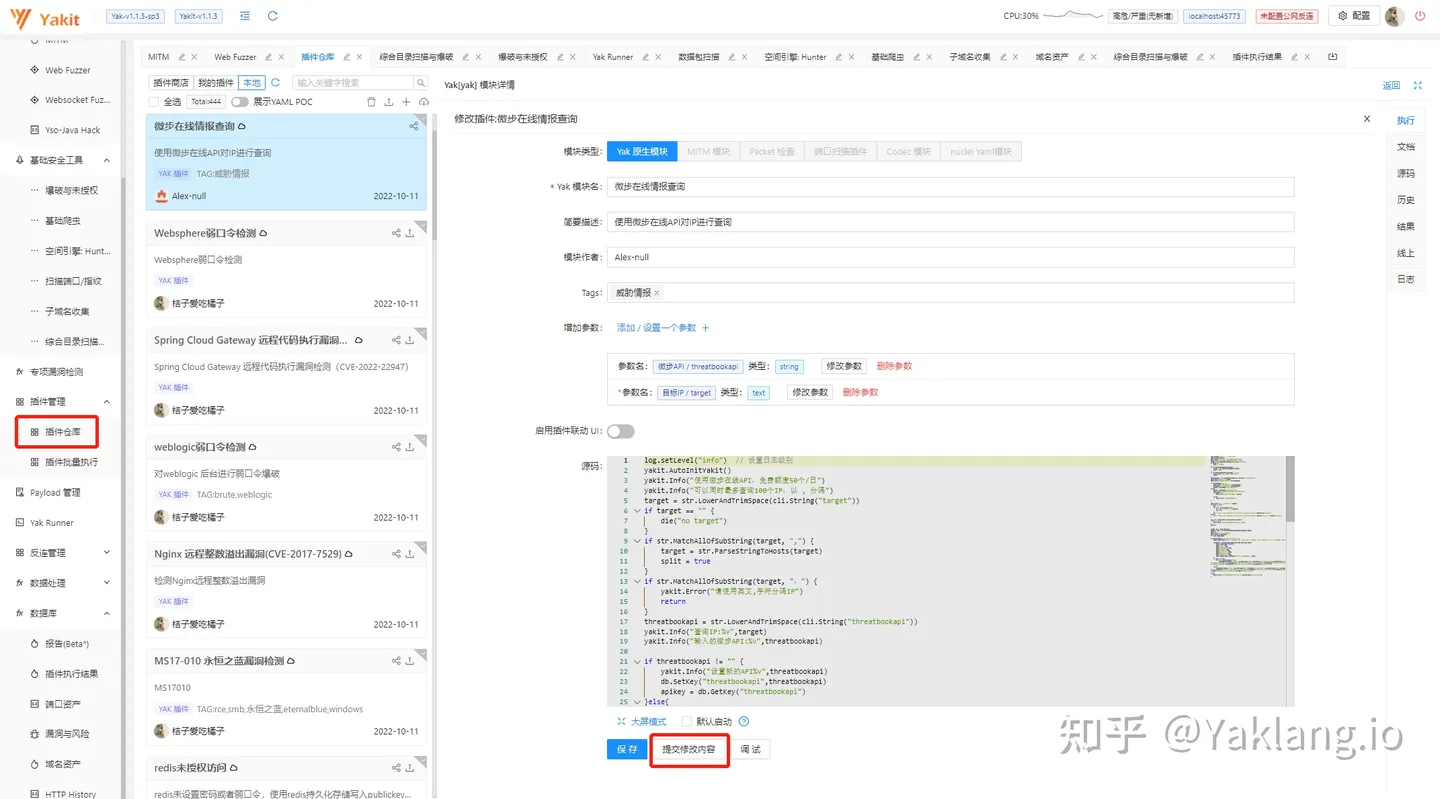Open the 日志 side tab
This screenshot has width=1440, height=799.
click(1405, 279)
